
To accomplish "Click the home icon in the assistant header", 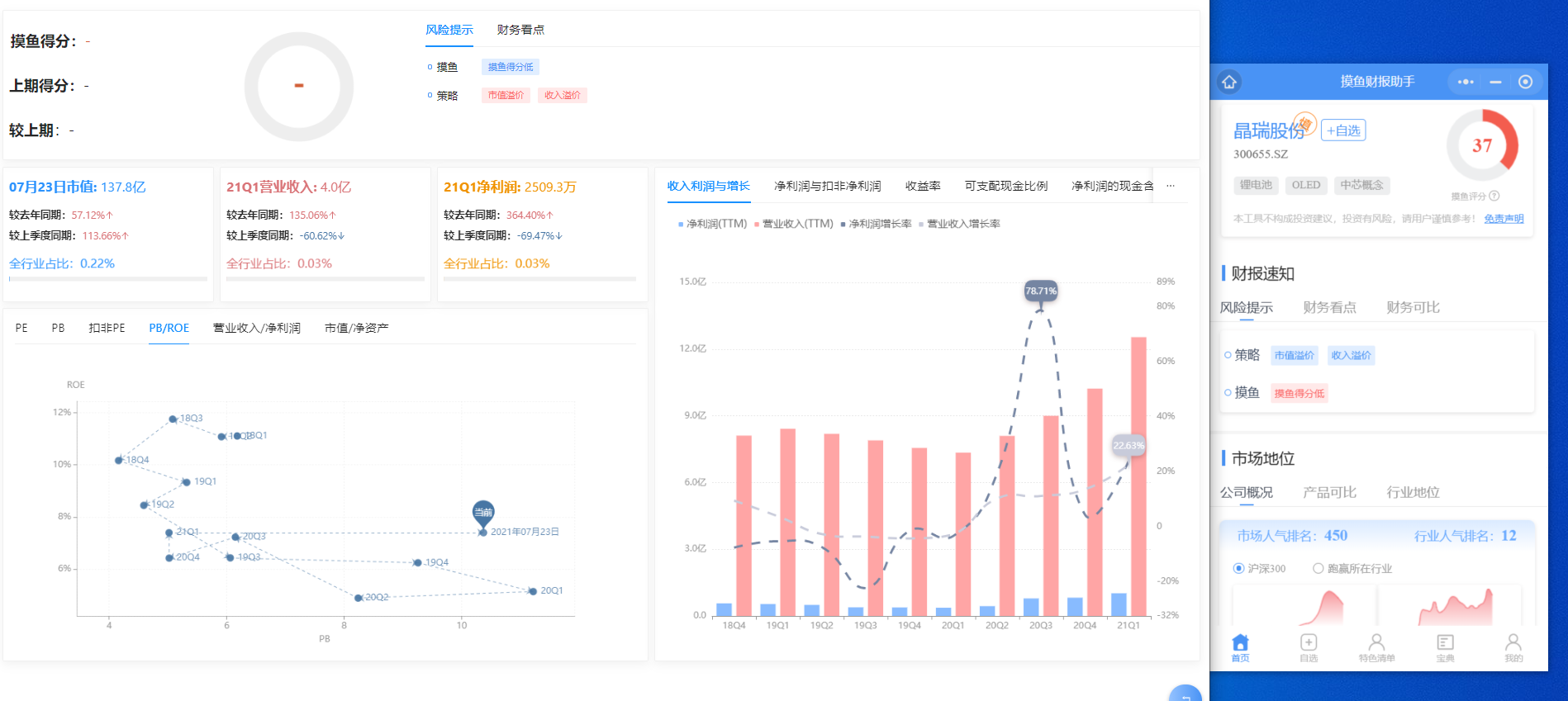I will pos(1229,82).
